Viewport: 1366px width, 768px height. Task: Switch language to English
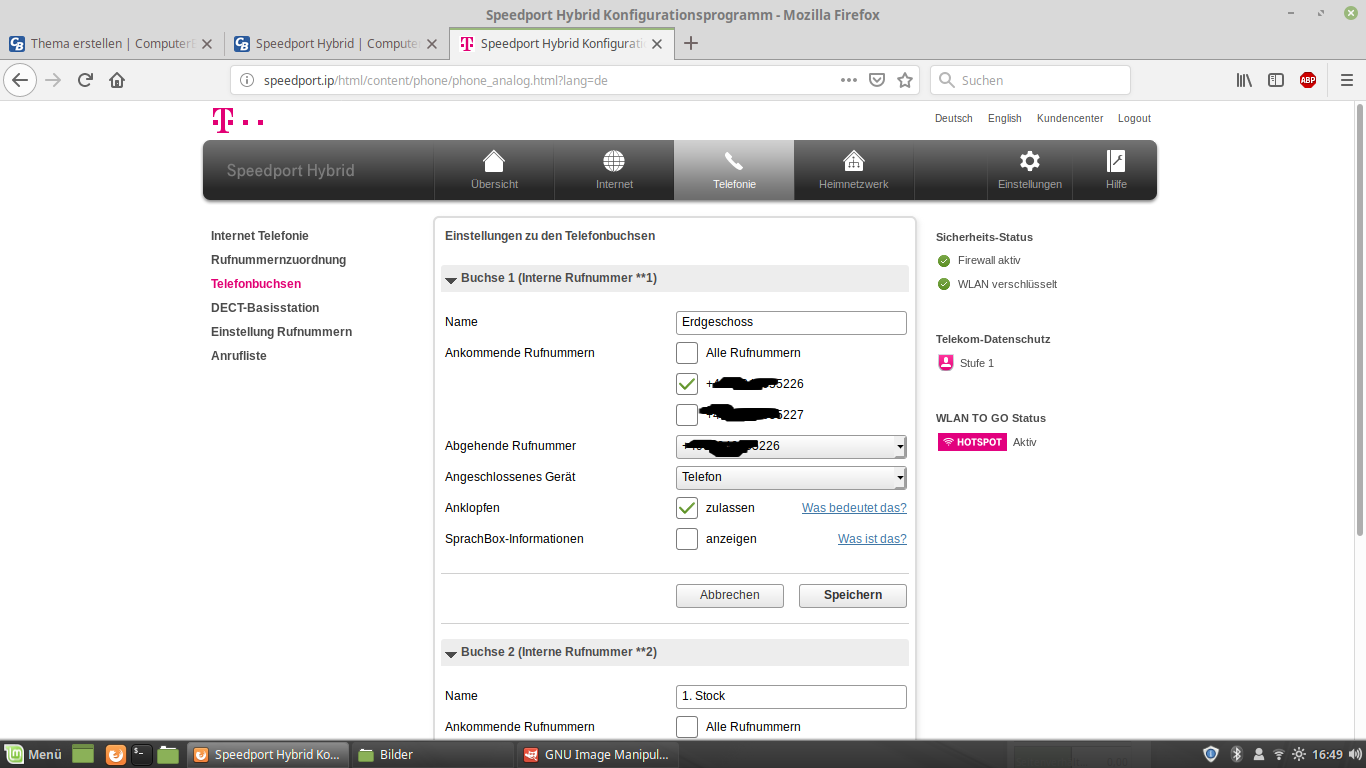1005,118
